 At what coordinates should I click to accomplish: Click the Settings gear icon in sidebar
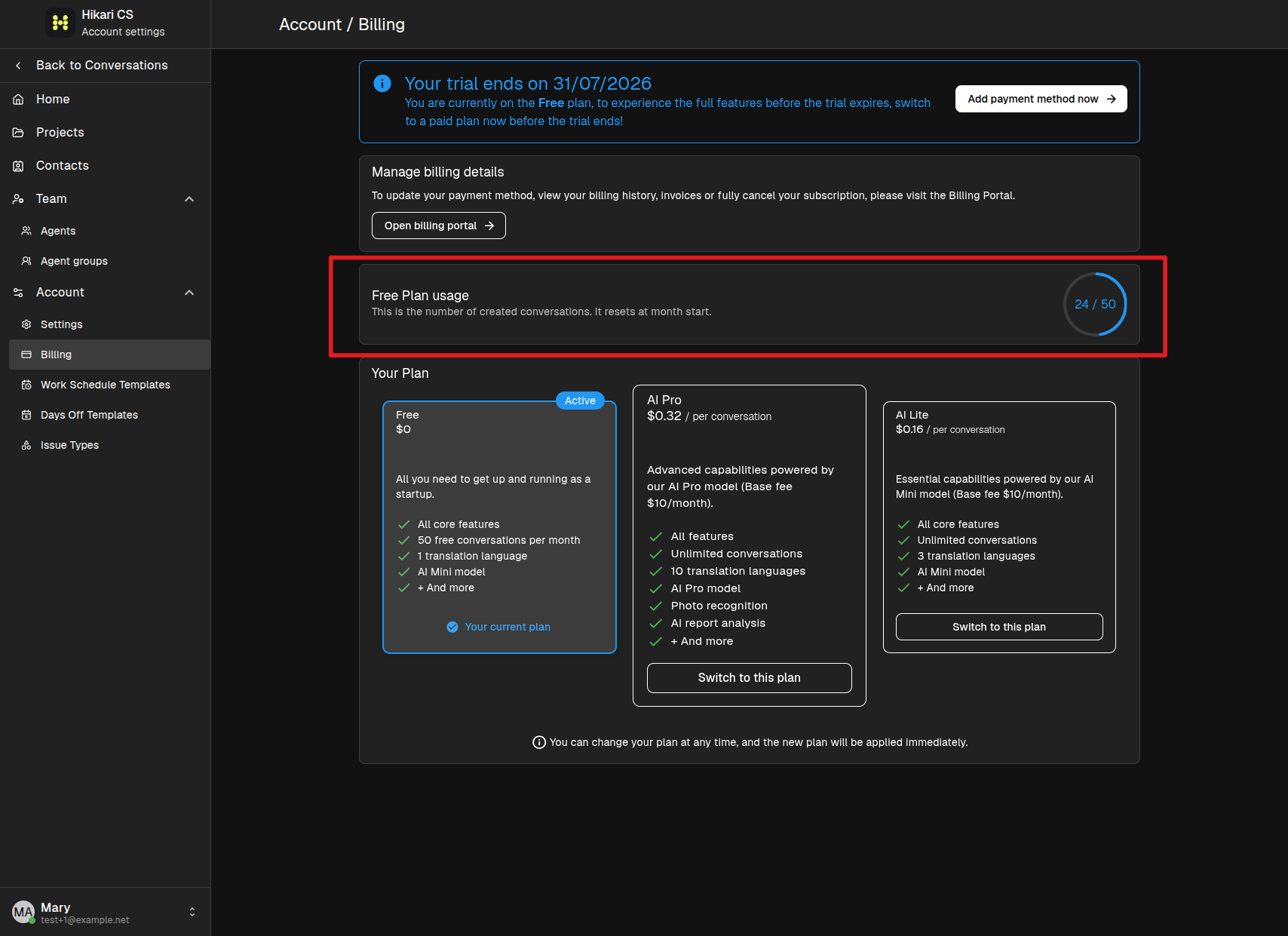[26, 324]
